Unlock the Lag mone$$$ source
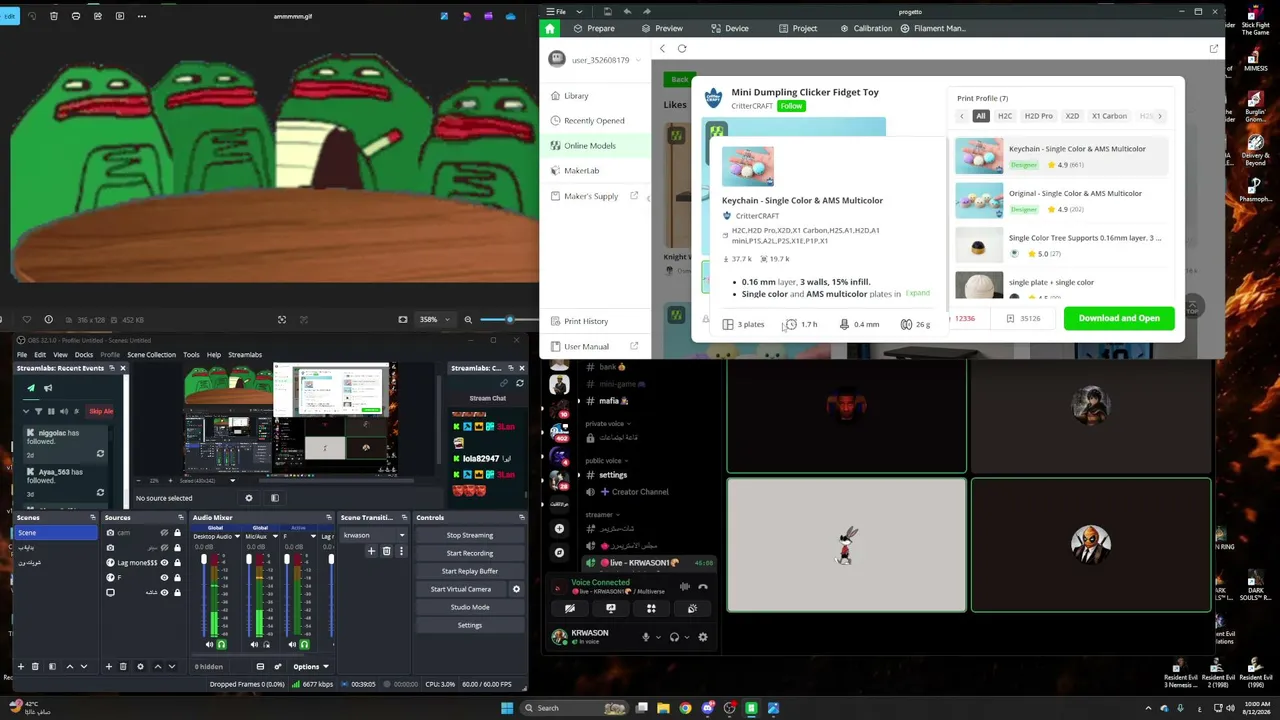Image resolution: width=1280 pixels, height=720 pixels. point(177,563)
